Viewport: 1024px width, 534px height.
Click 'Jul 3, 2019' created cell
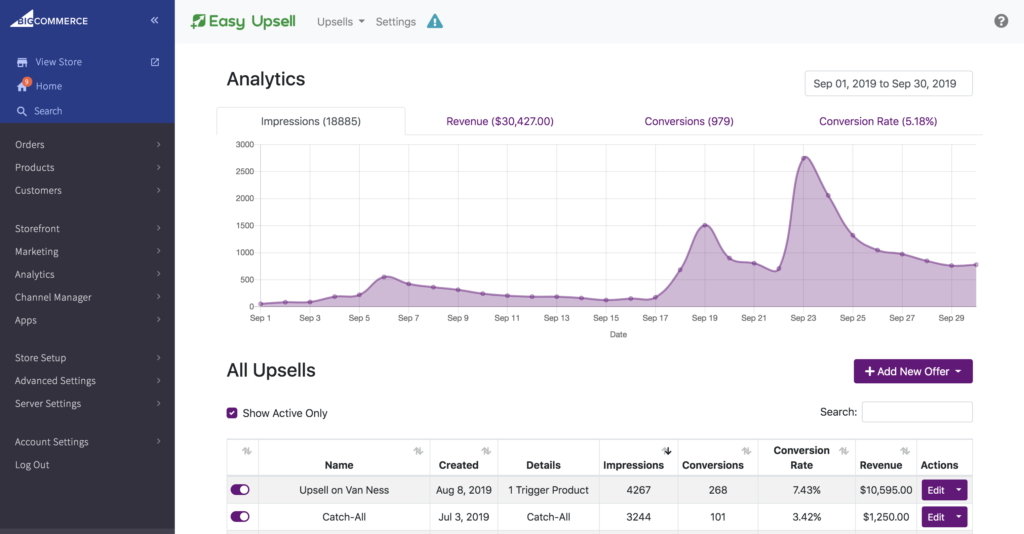tap(464, 516)
